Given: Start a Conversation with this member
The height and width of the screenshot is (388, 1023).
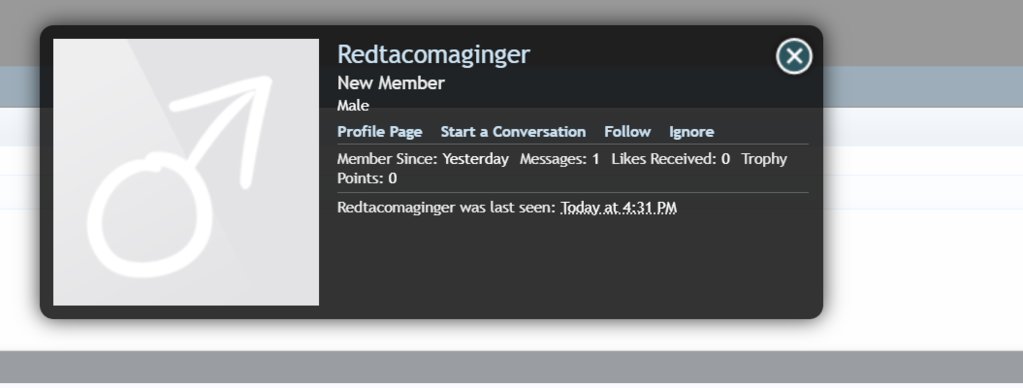Looking at the screenshot, I should (x=513, y=132).
